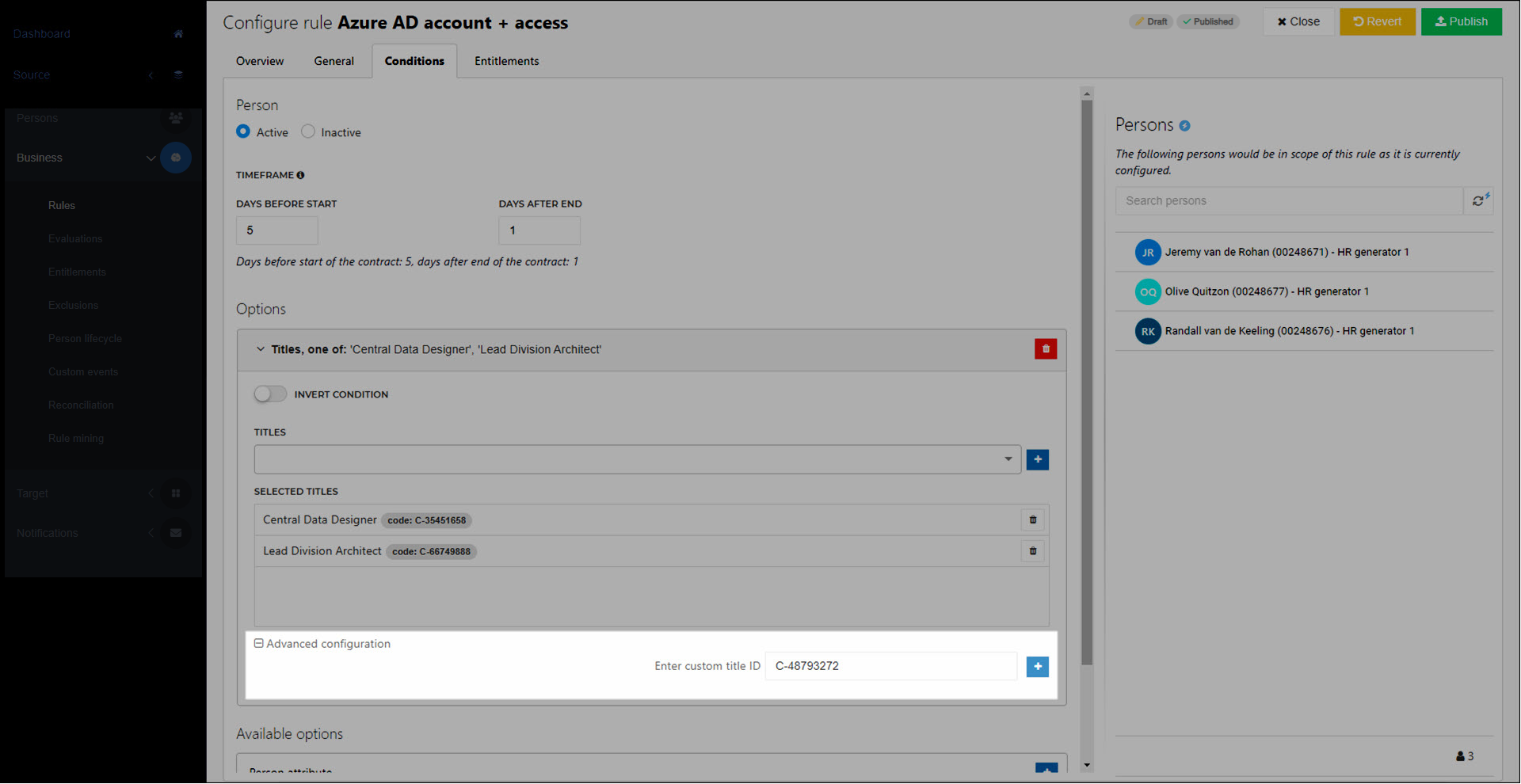Switch to the Overview tab
1521x784 pixels.
[260, 61]
